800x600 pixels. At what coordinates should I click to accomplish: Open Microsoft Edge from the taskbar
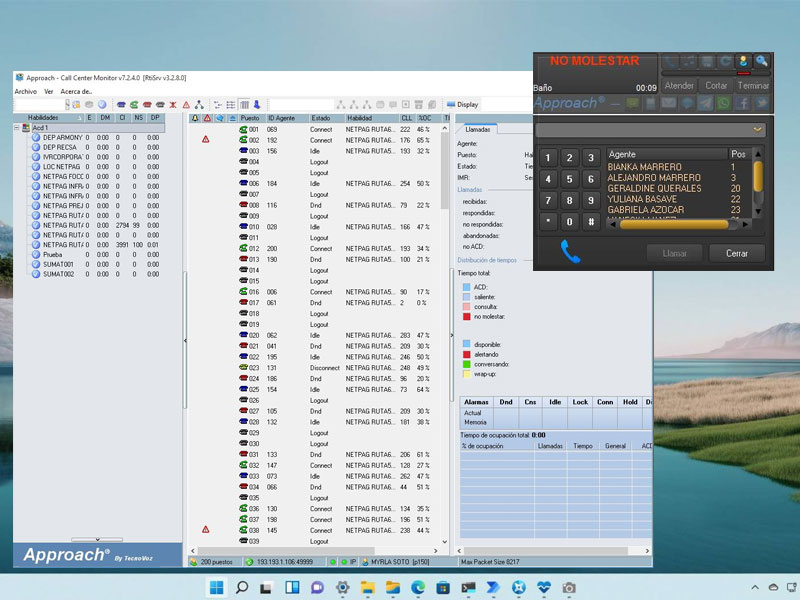coord(418,587)
